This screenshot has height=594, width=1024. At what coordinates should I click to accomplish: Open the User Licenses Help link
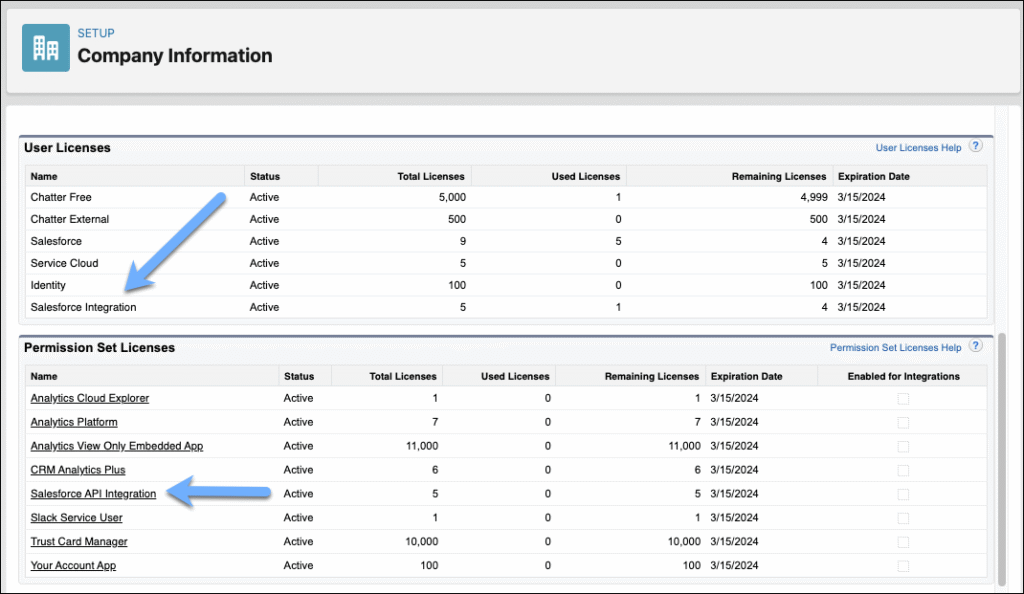(918, 148)
